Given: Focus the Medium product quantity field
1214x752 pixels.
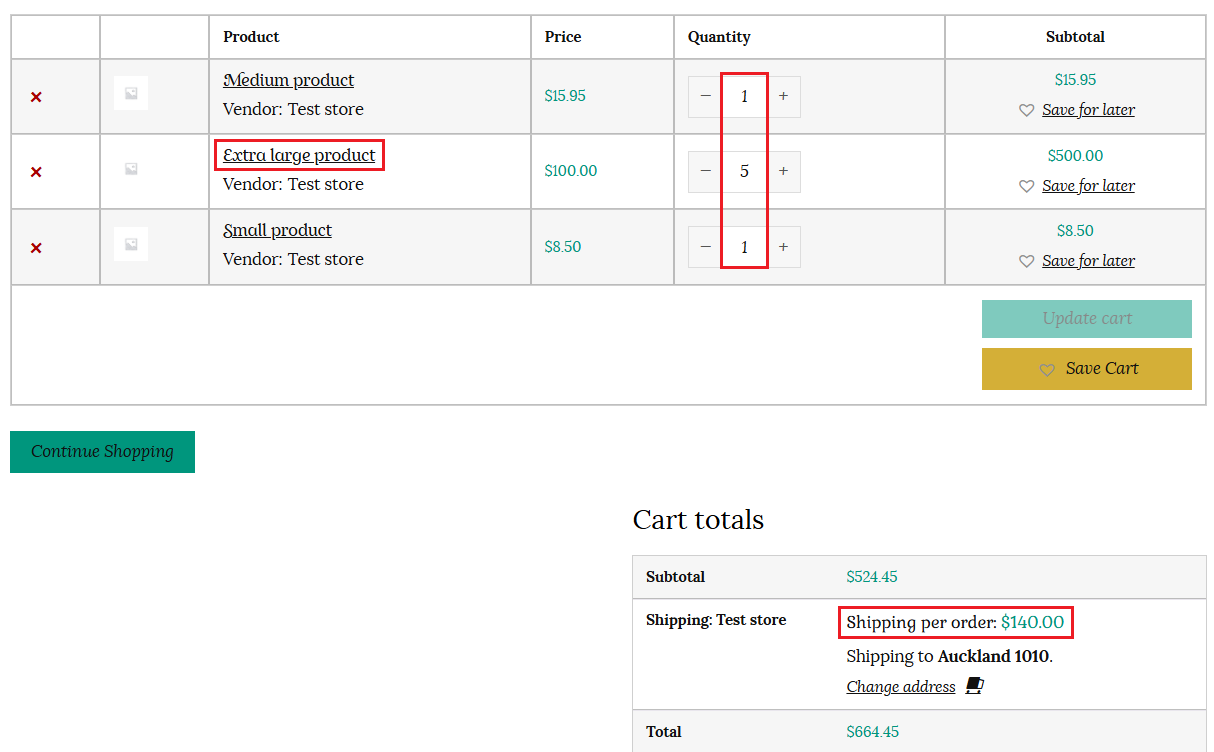Looking at the screenshot, I should 744,96.
